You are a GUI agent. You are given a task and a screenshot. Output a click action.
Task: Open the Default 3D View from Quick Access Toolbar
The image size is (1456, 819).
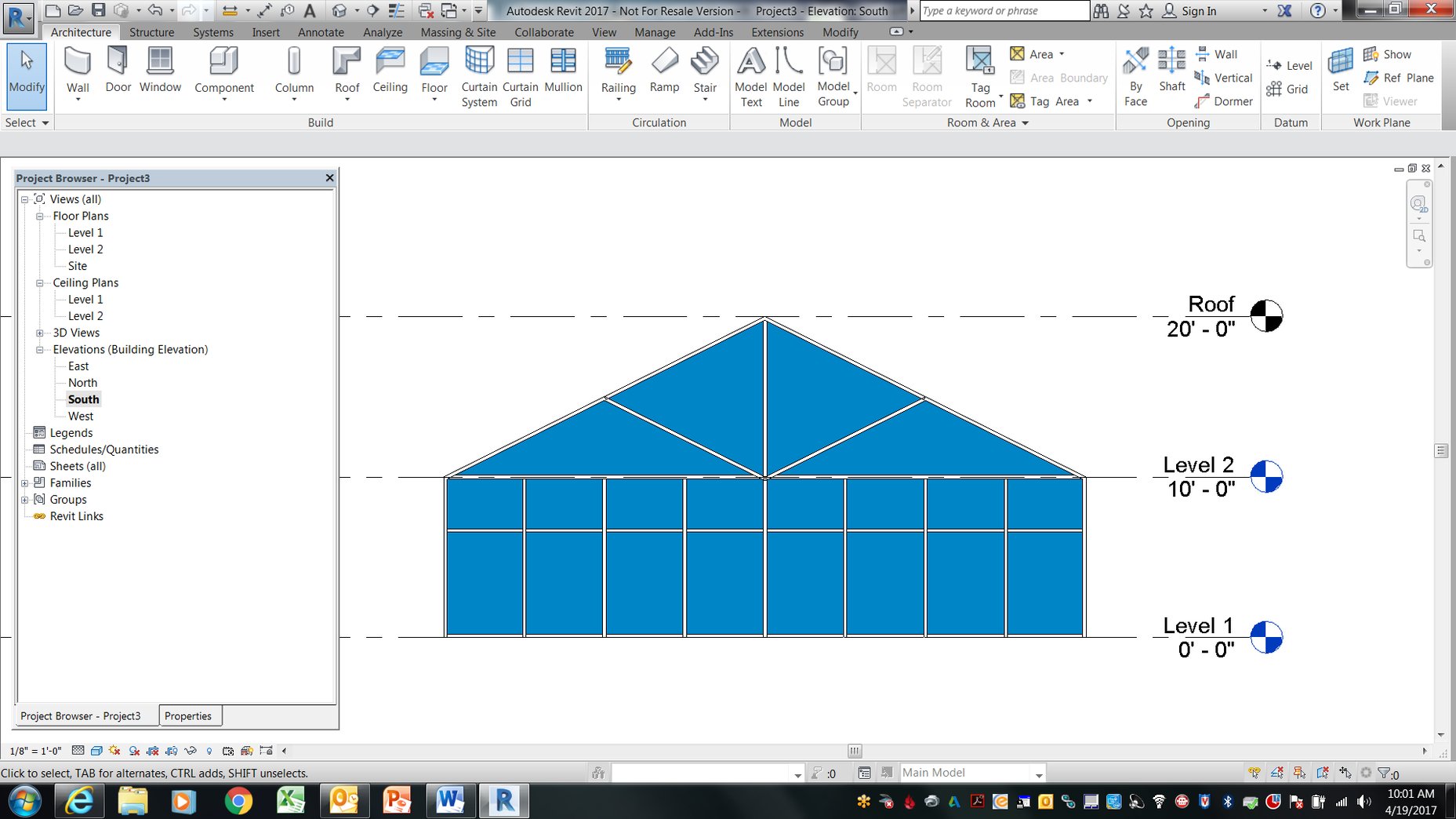339,11
